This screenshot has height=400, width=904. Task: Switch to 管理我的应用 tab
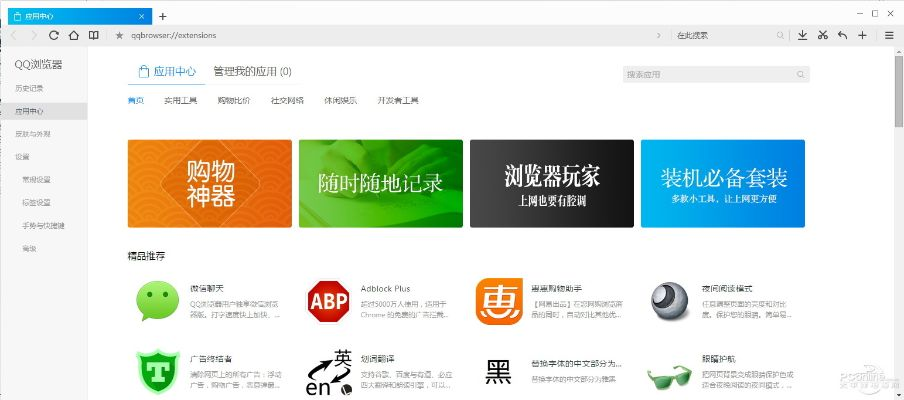(x=252, y=72)
